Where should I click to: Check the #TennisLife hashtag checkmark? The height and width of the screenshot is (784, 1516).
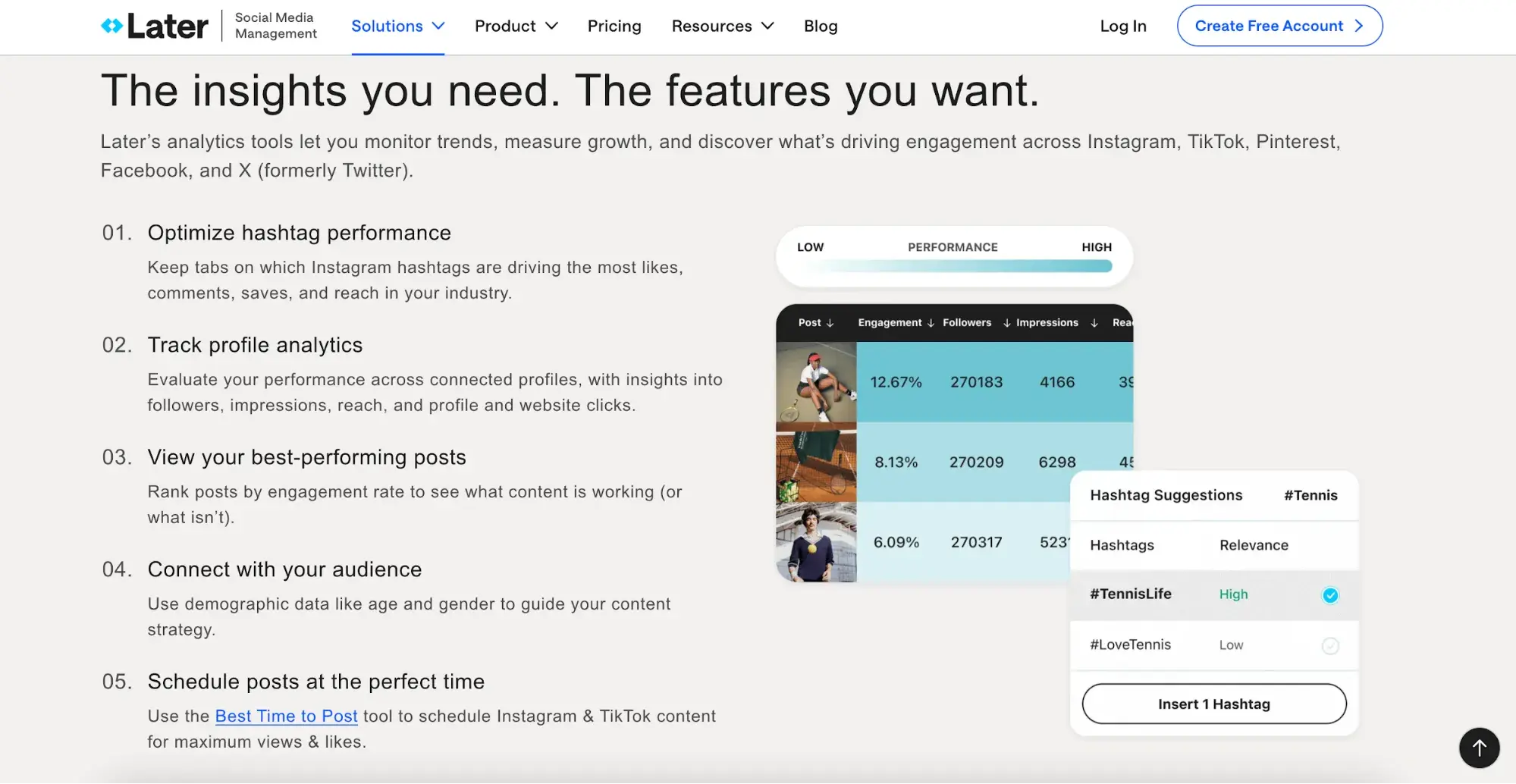click(1329, 595)
